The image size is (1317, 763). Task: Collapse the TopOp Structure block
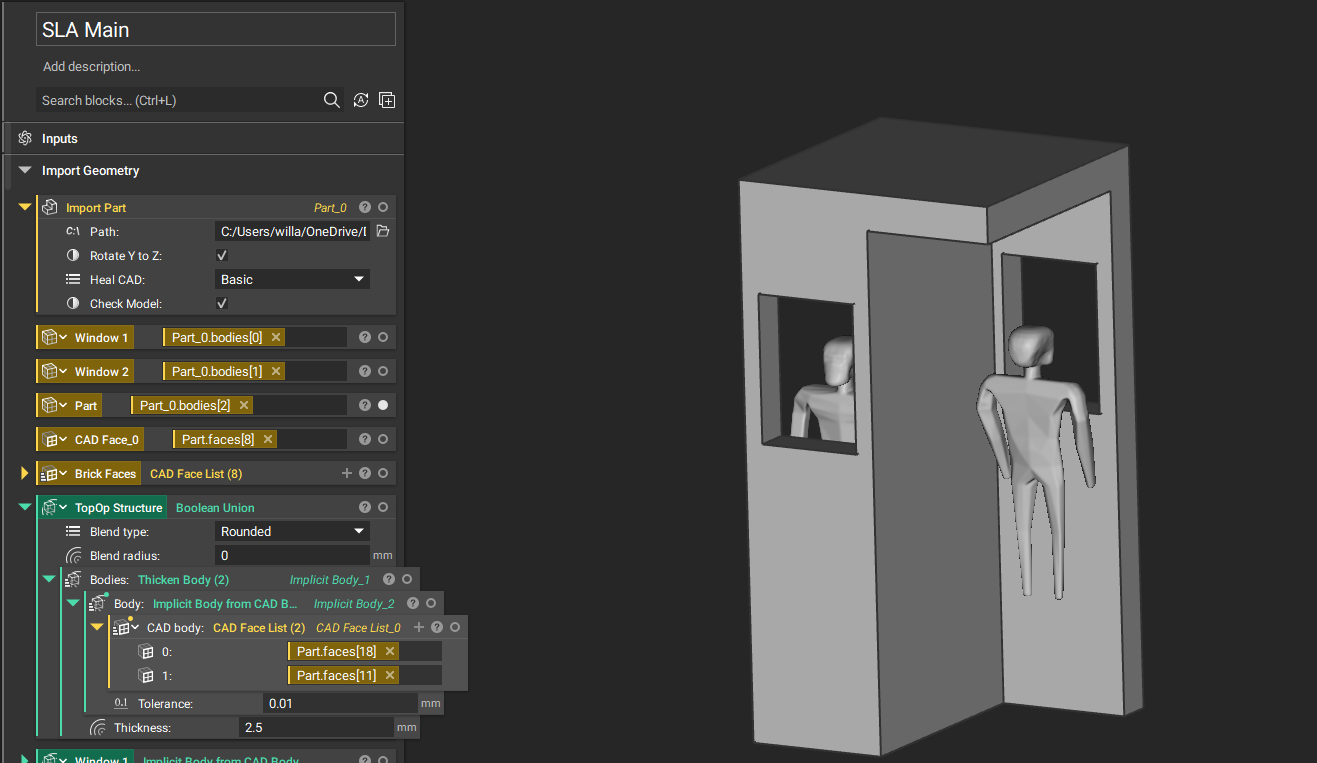tap(25, 507)
